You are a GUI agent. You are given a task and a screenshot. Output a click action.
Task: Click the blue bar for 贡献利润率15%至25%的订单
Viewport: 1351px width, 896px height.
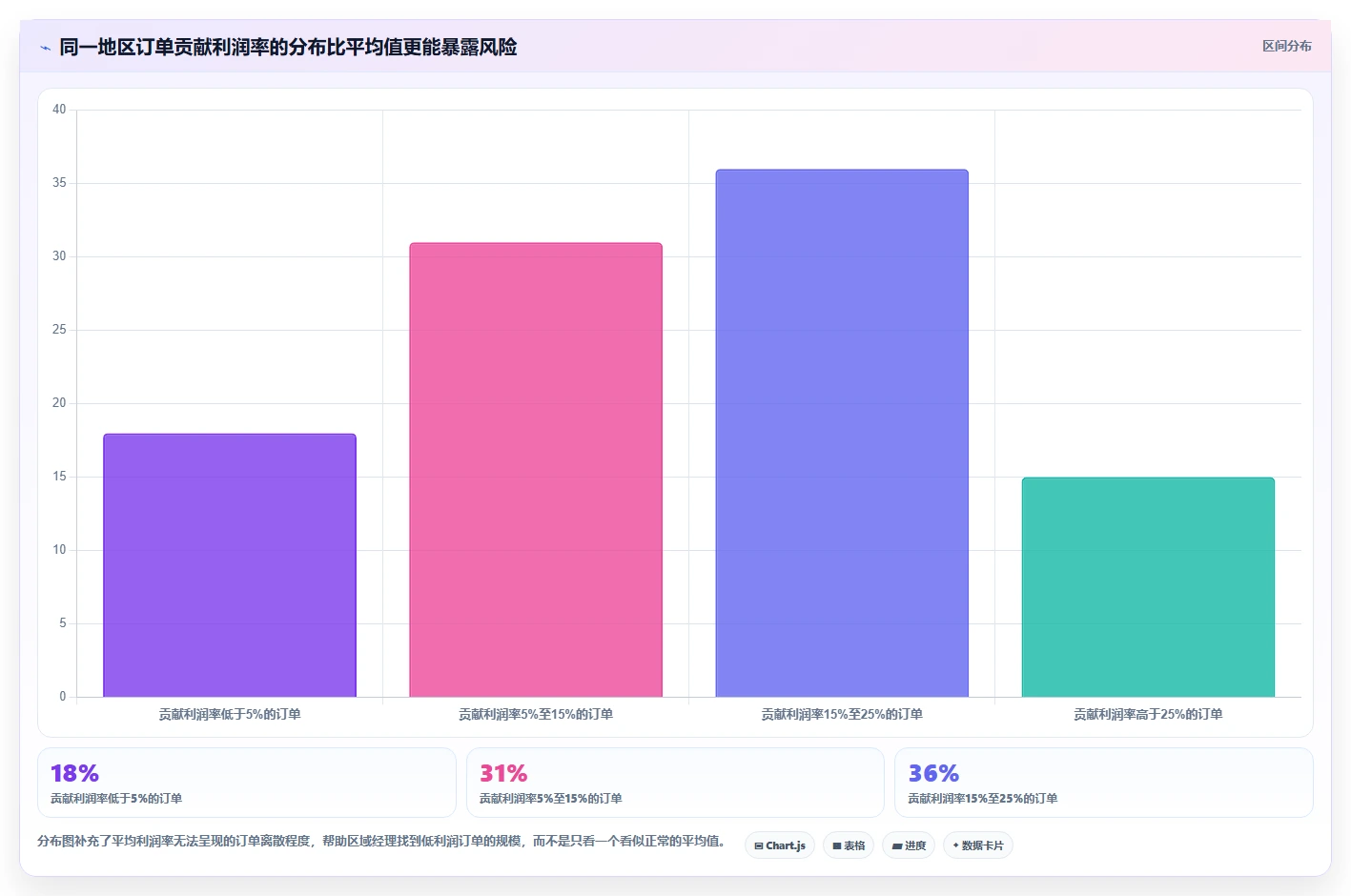(842, 433)
